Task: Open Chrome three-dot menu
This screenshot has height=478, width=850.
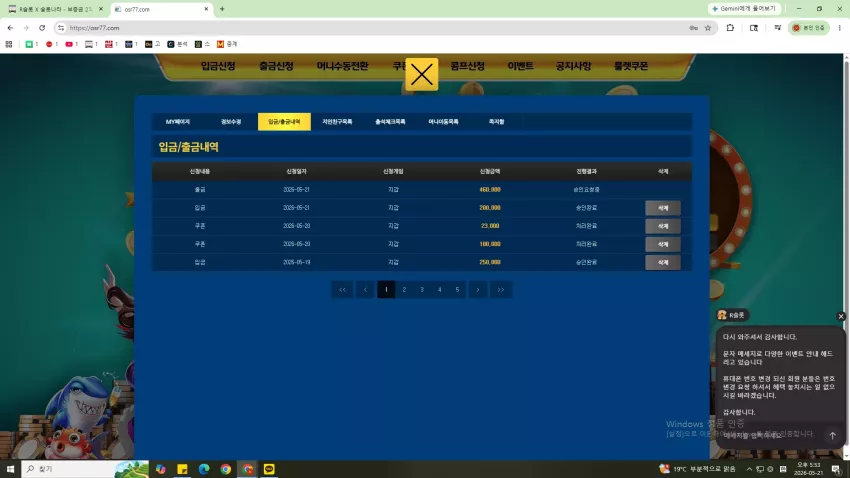Action: pos(839,28)
